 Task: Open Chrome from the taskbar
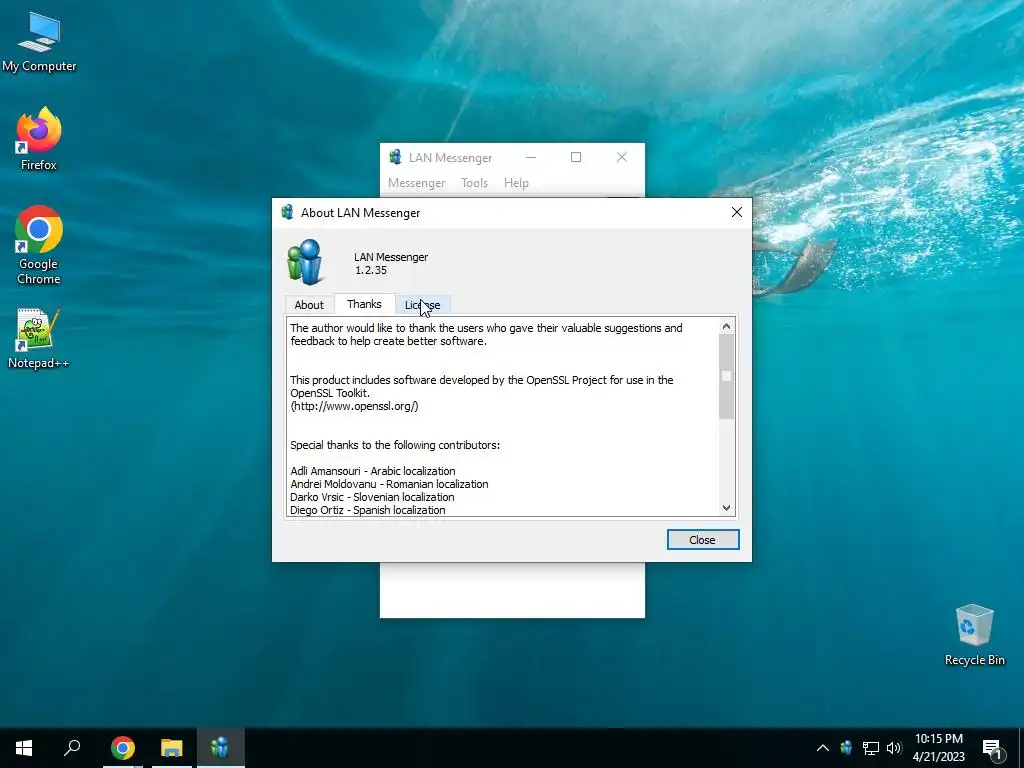click(123, 748)
